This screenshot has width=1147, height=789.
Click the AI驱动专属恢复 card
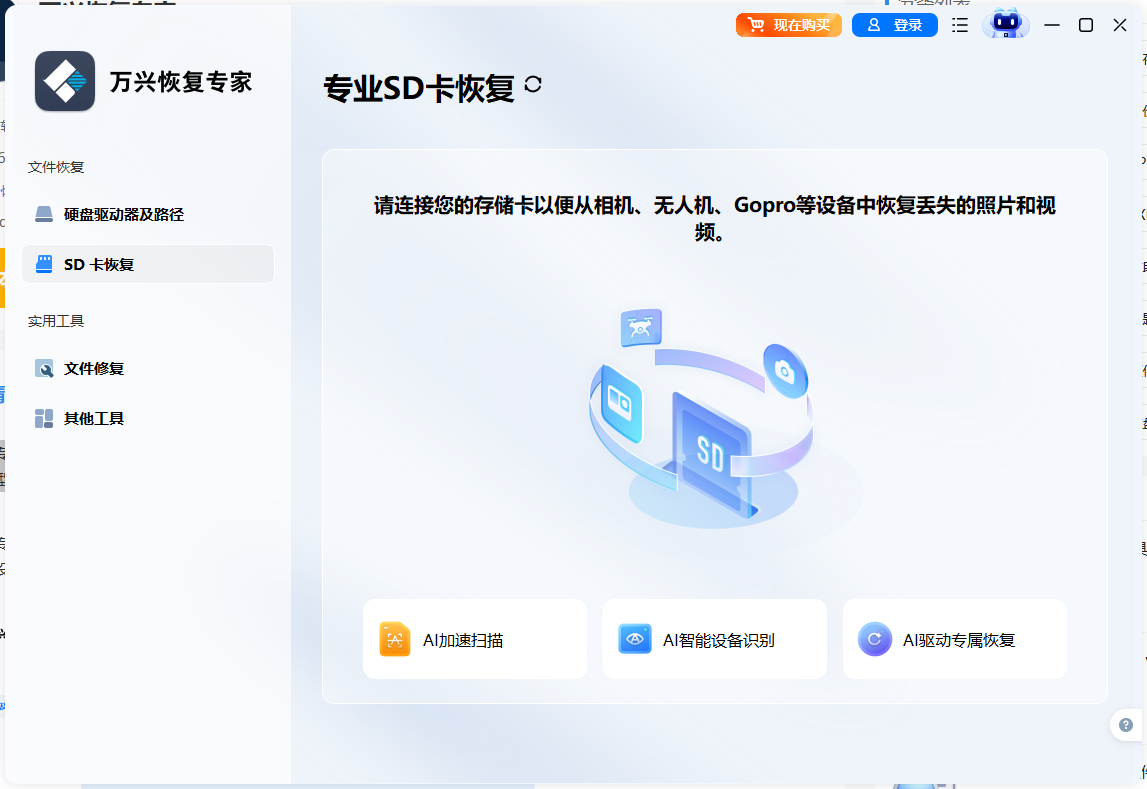(955, 639)
